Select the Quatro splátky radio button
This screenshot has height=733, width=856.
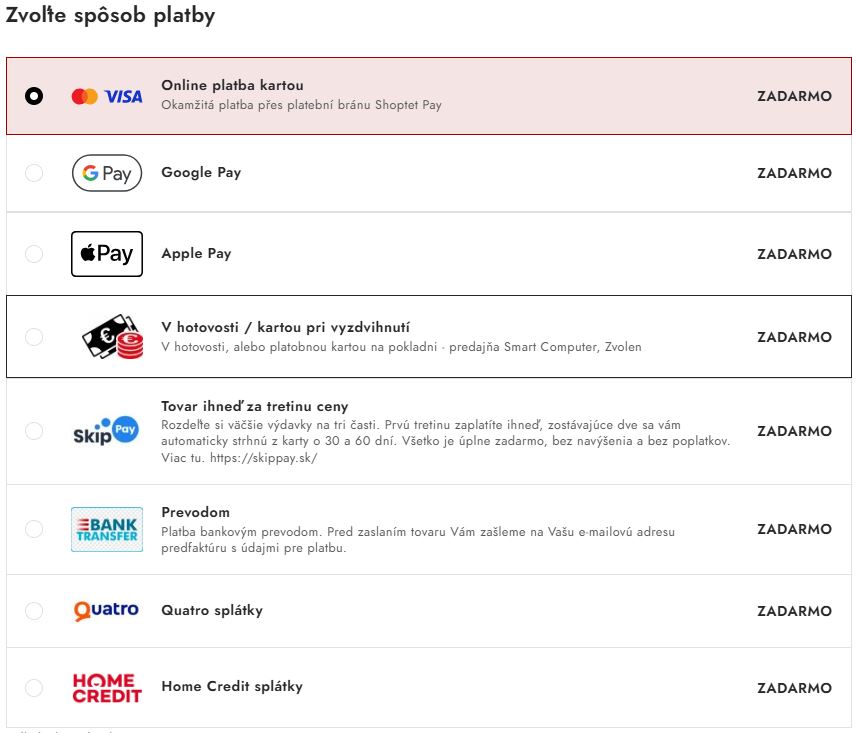point(34,610)
